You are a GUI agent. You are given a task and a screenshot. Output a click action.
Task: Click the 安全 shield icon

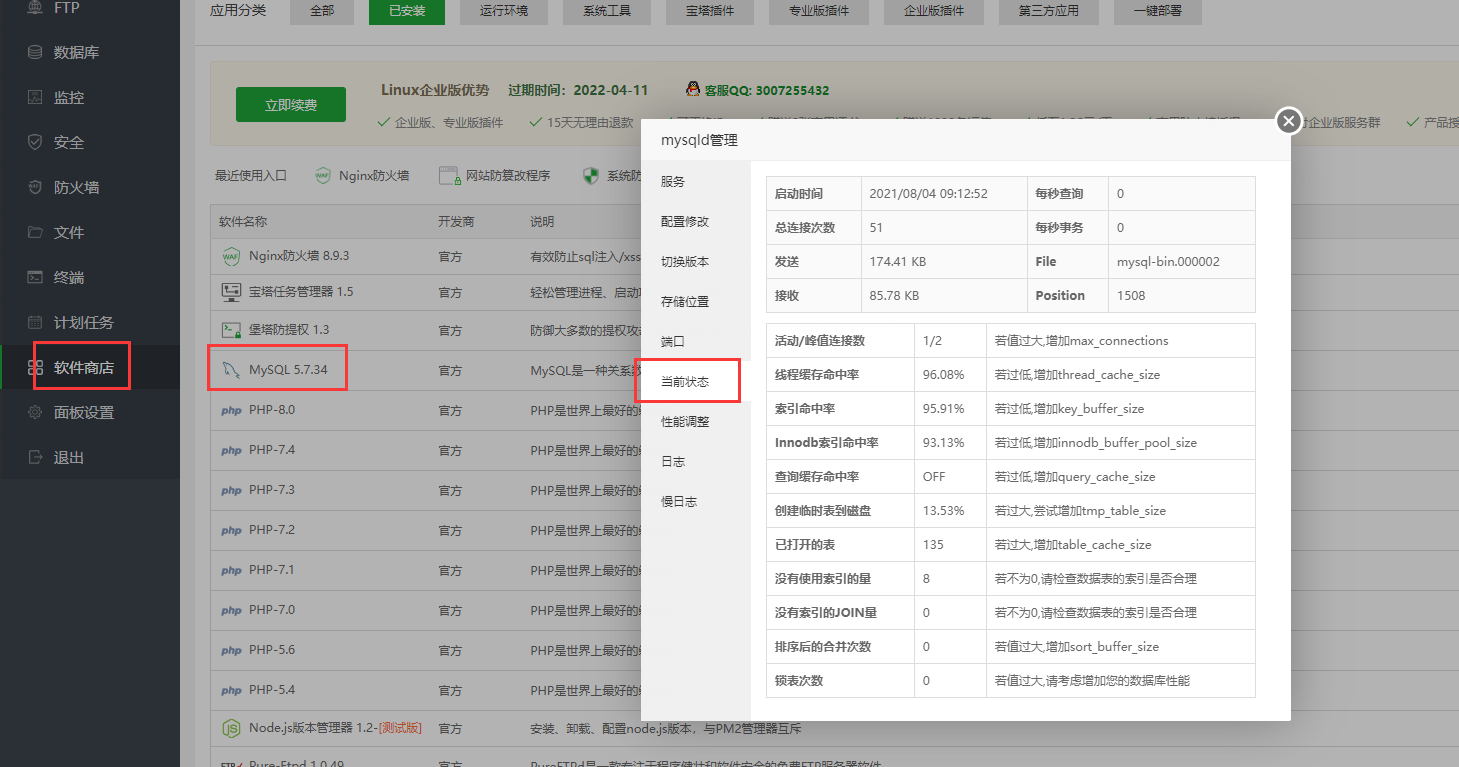pyautogui.click(x=35, y=142)
